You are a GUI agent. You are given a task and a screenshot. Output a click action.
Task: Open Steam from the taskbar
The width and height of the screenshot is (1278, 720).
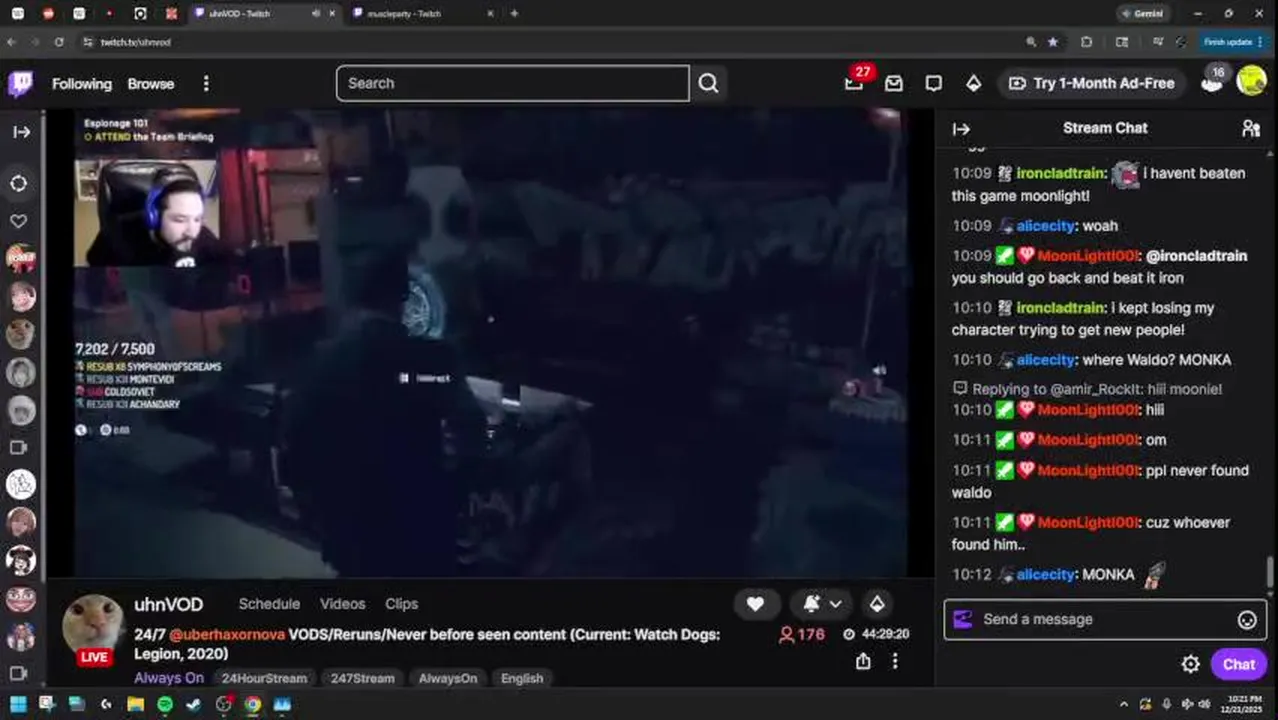click(193, 704)
